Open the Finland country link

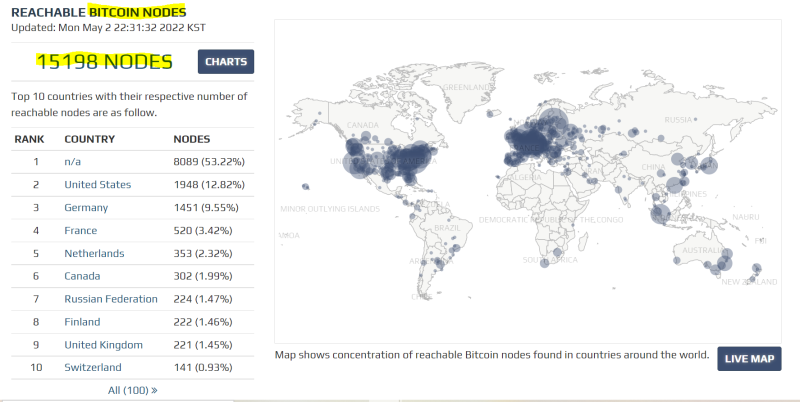[x=82, y=322]
